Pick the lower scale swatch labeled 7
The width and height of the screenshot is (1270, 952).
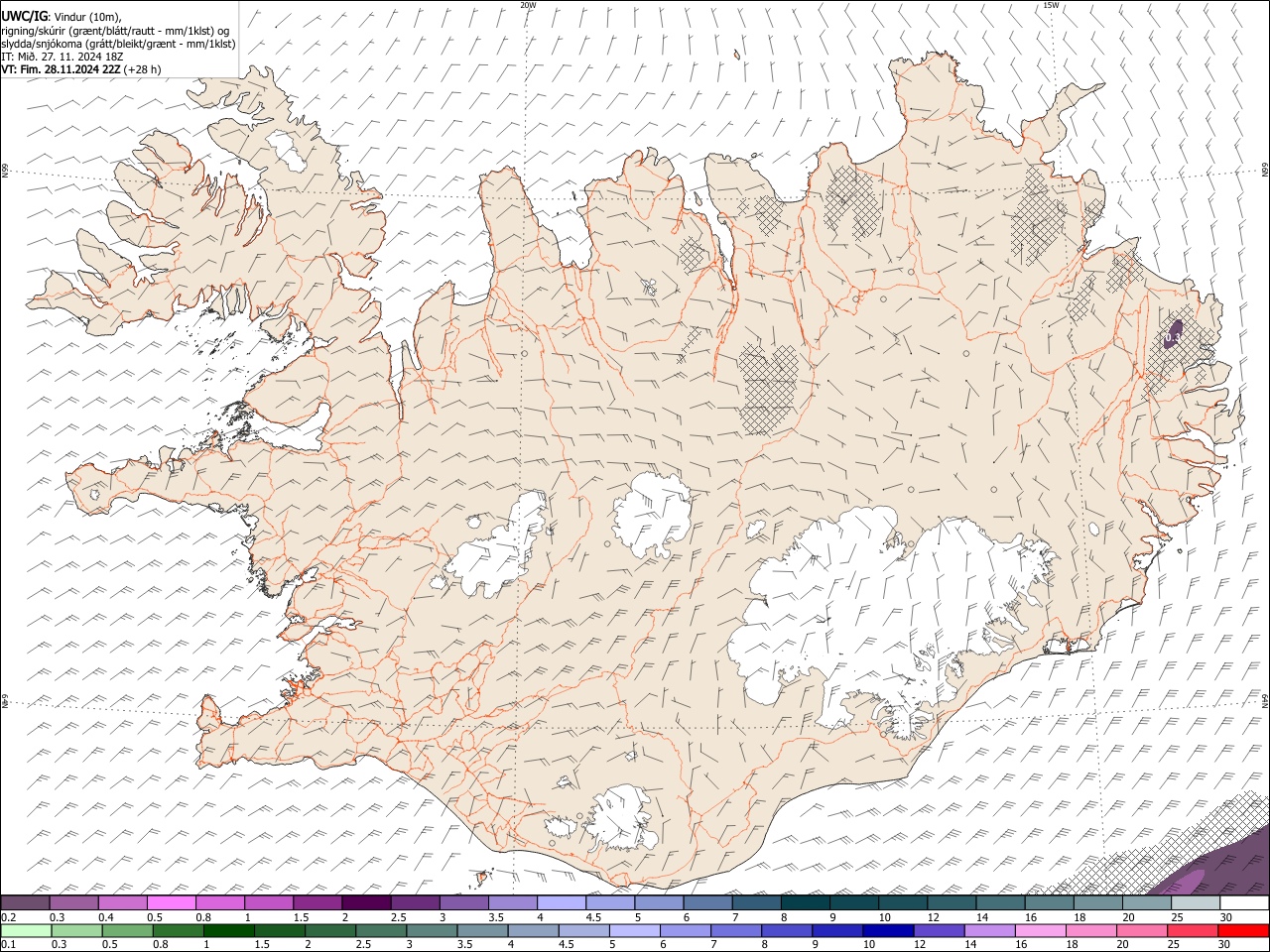coord(735,931)
